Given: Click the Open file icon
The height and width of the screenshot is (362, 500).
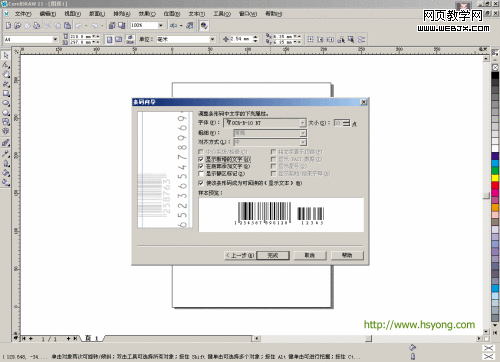Looking at the screenshot, I should [18, 25].
